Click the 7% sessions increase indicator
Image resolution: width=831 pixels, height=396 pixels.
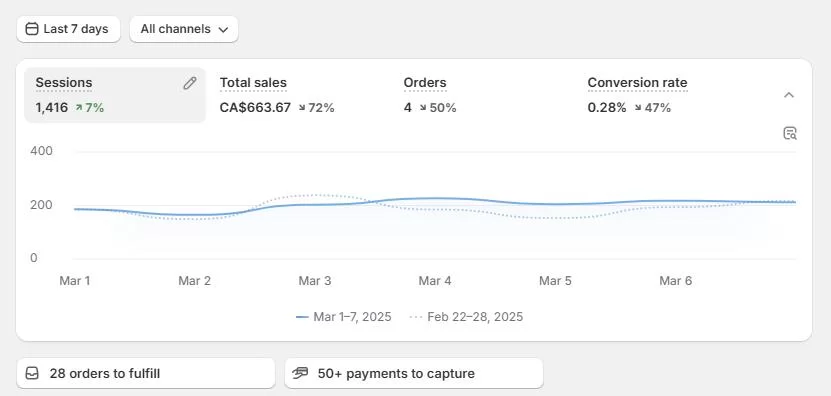(90, 108)
